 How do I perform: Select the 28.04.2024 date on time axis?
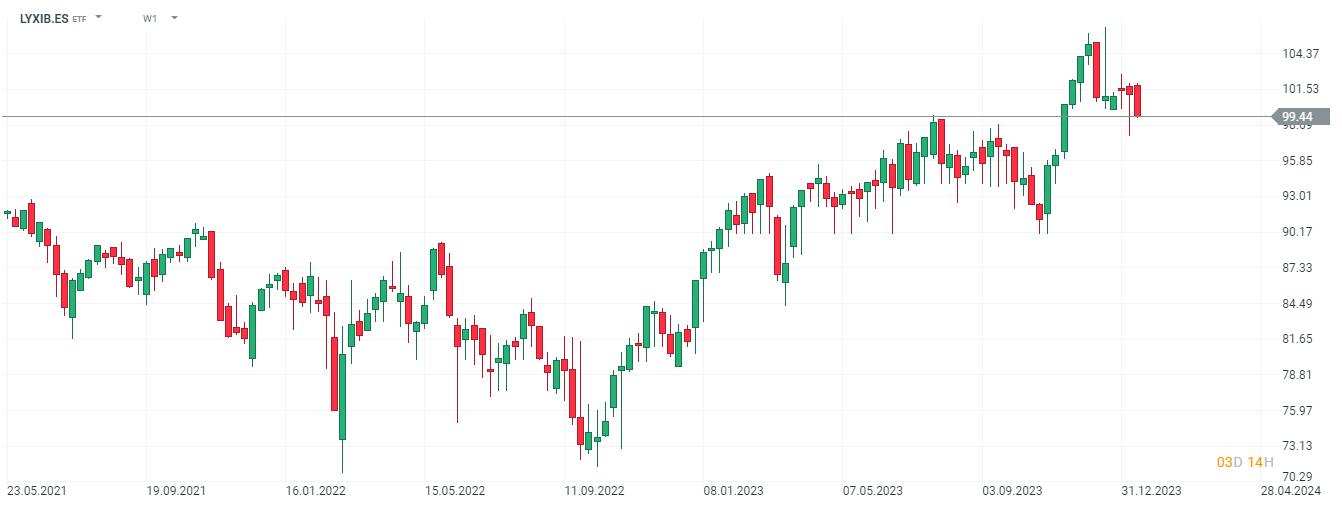(1290, 491)
